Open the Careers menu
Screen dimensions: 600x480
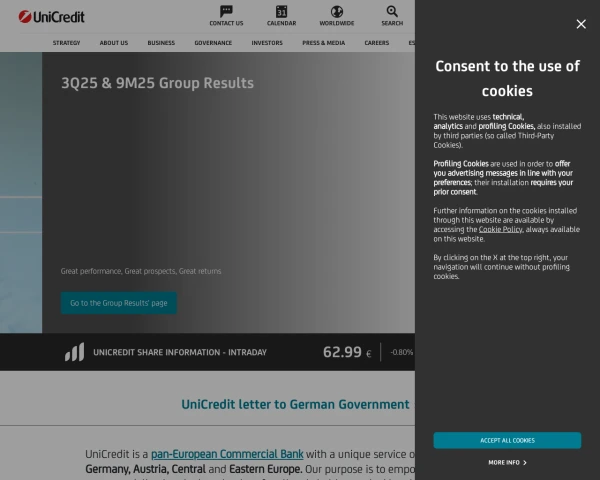(x=377, y=43)
